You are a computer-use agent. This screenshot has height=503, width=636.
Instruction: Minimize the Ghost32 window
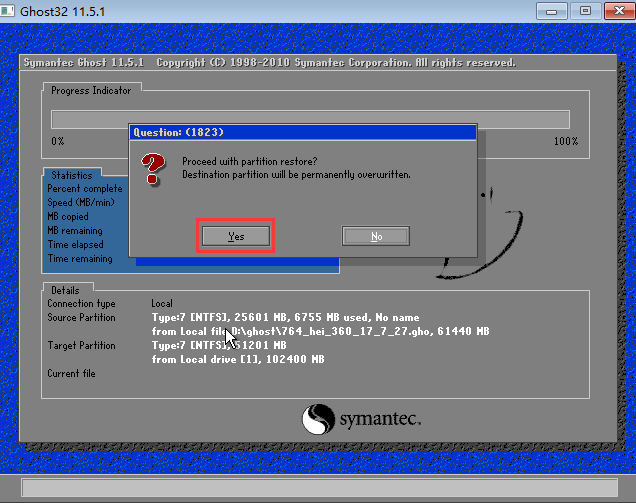pyautogui.click(x=549, y=11)
